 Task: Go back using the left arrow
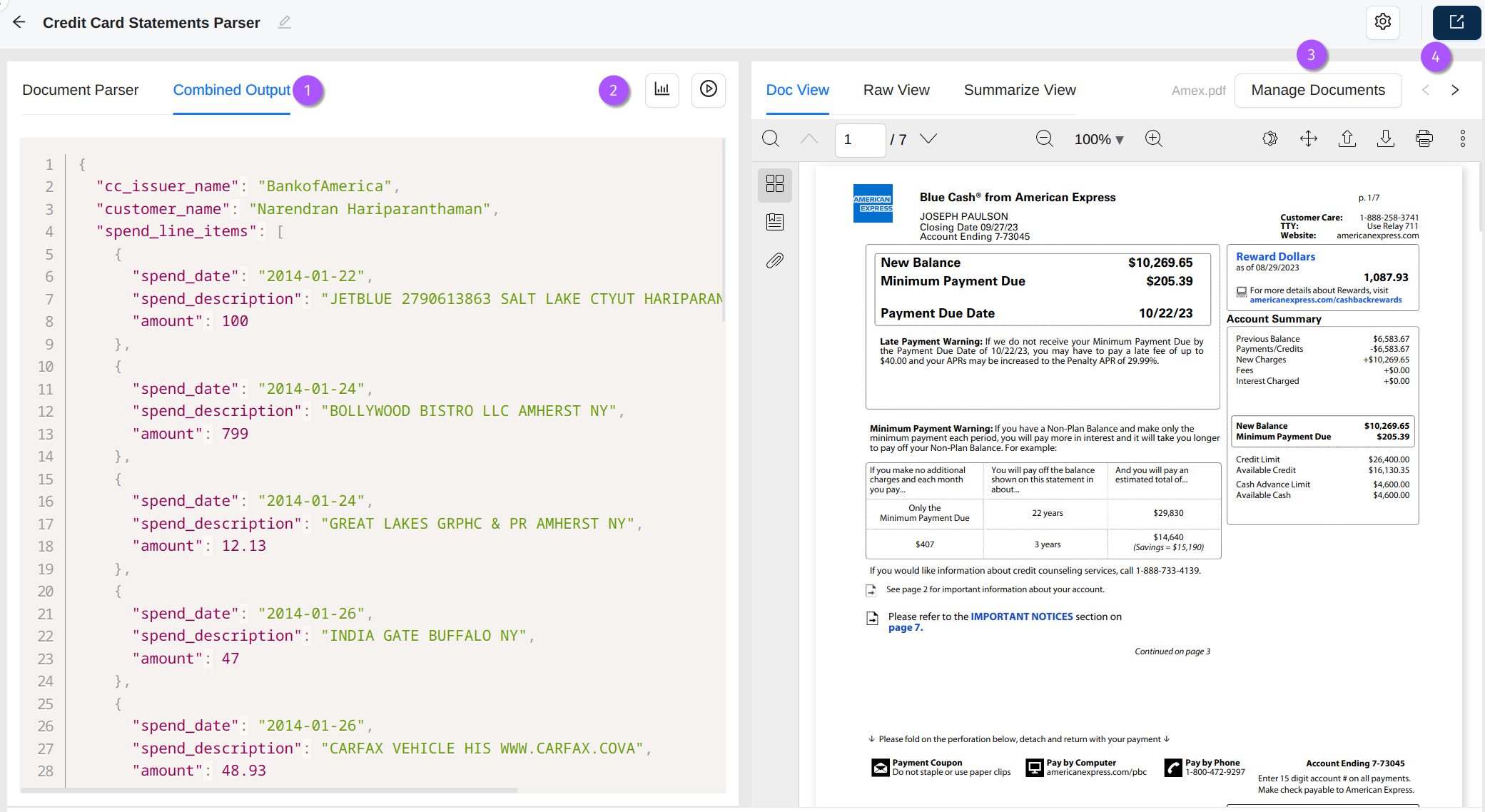pyautogui.click(x=19, y=22)
